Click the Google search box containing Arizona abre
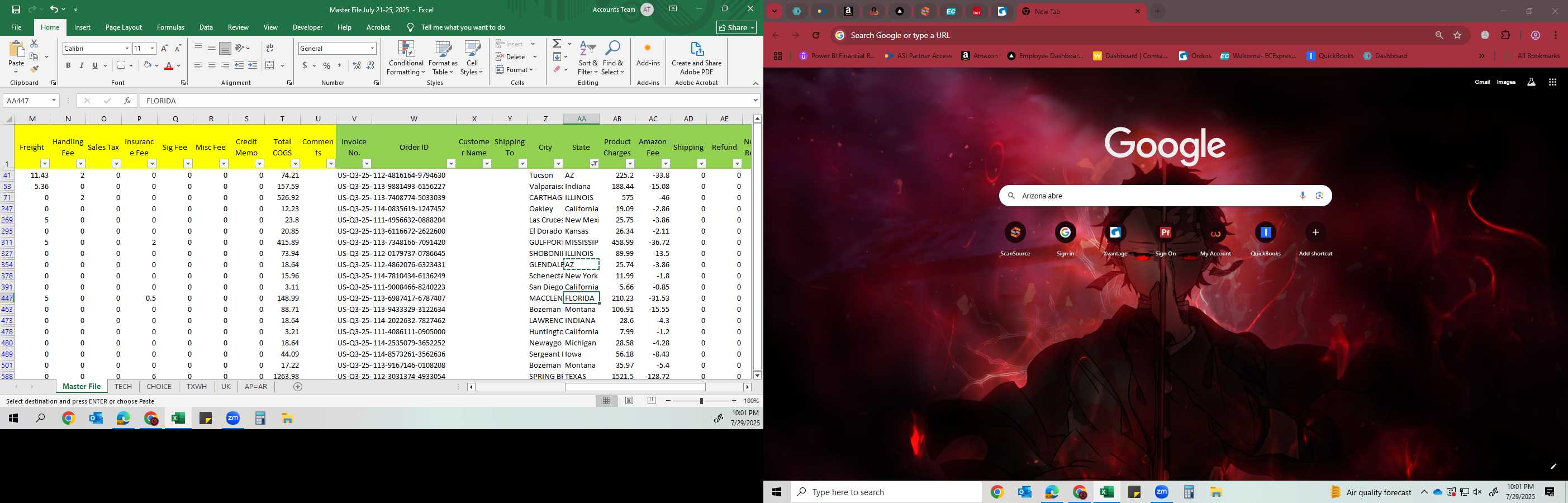 pos(1165,196)
